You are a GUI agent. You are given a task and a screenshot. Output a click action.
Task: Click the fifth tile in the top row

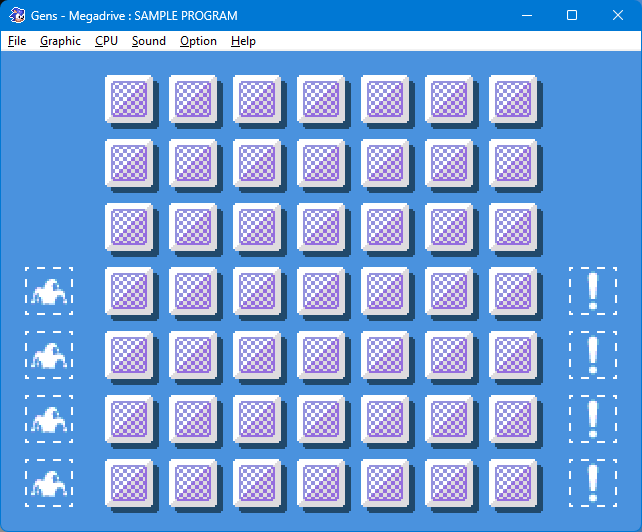(x=385, y=99)
